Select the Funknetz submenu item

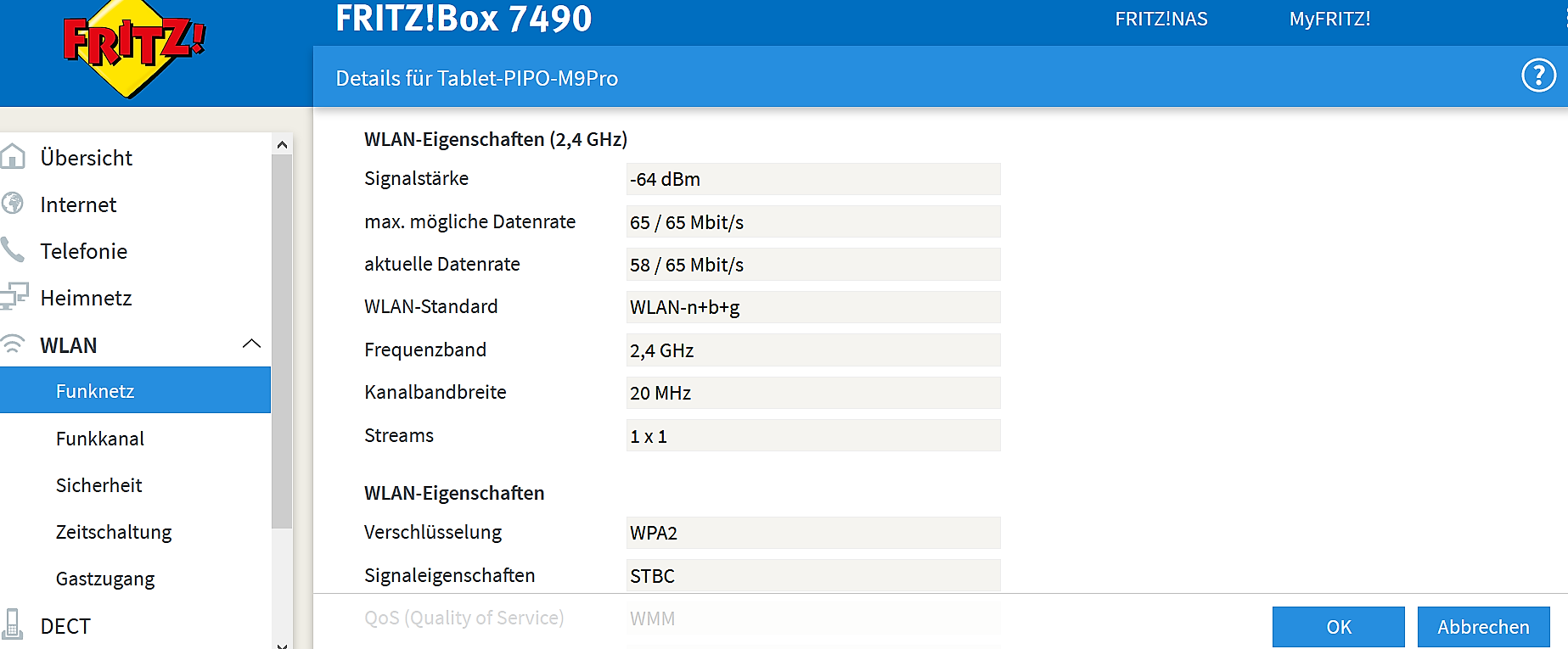tap(135, 390)
